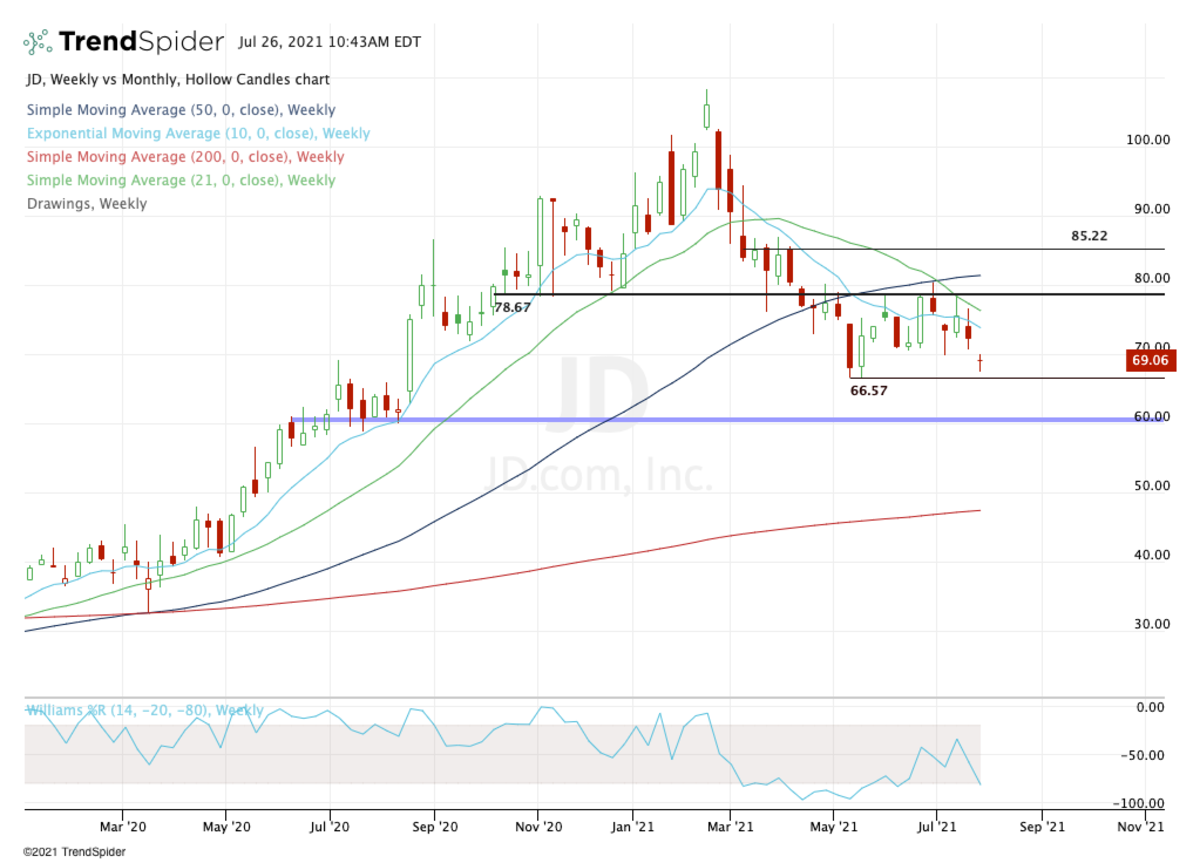Viewport: 1200px width, 863px height.
Task: Click the 69.06 current price tag
Action: [1150, 361]
